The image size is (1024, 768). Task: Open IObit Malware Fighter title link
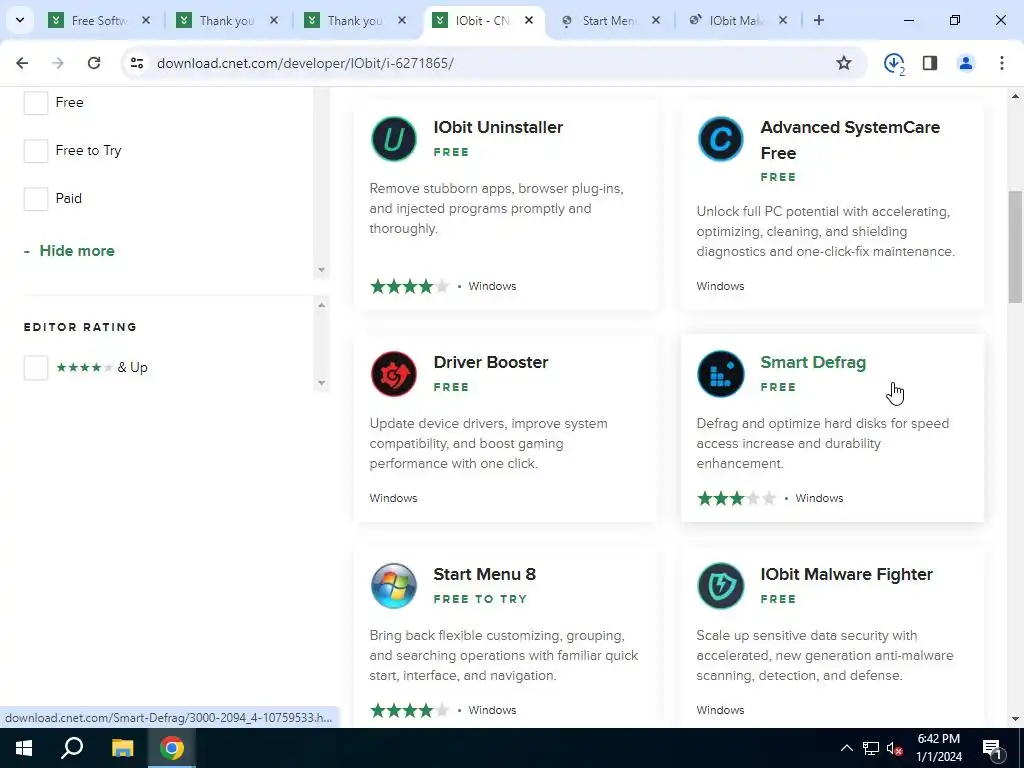pyautogui.click(x=846, y=575)
